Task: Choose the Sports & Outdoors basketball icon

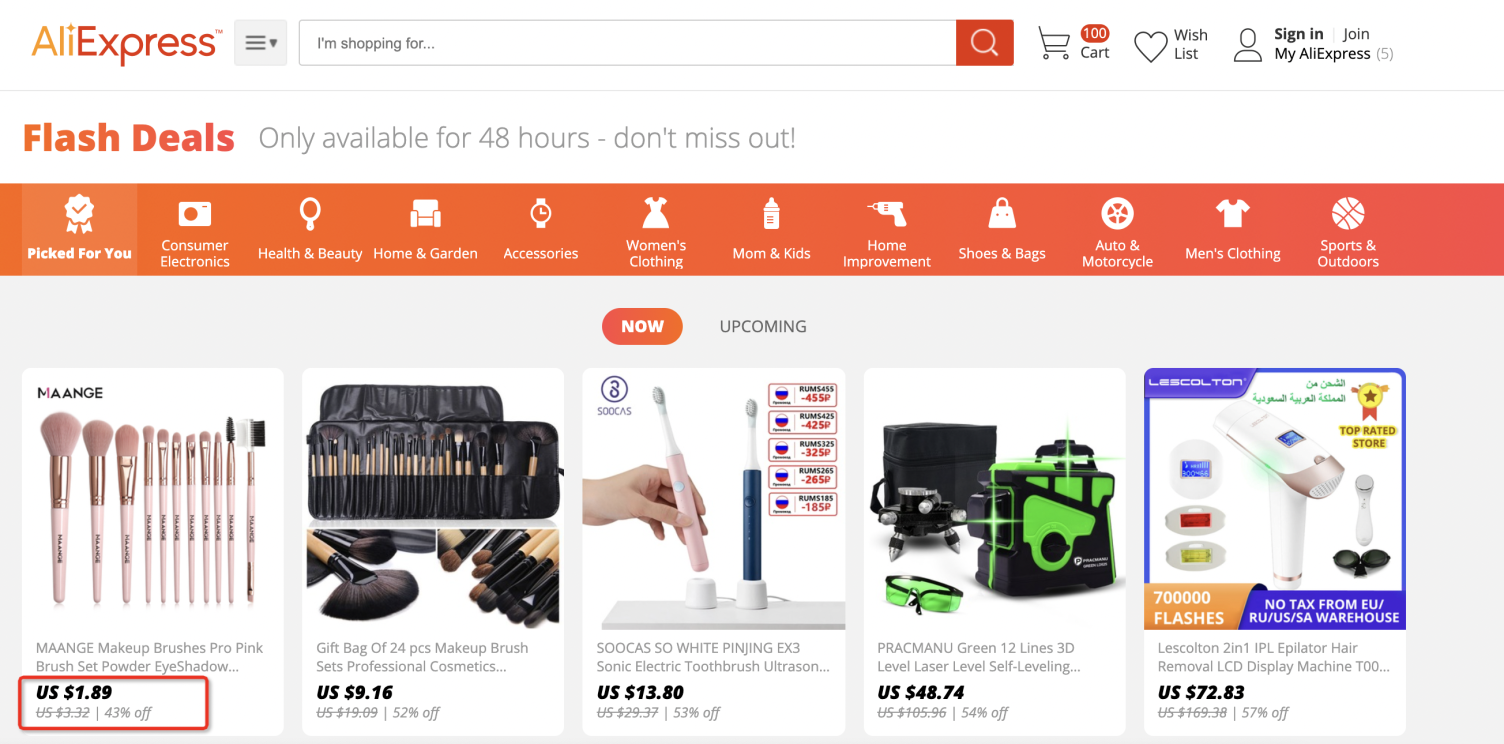Action: tap(1348, 212)
